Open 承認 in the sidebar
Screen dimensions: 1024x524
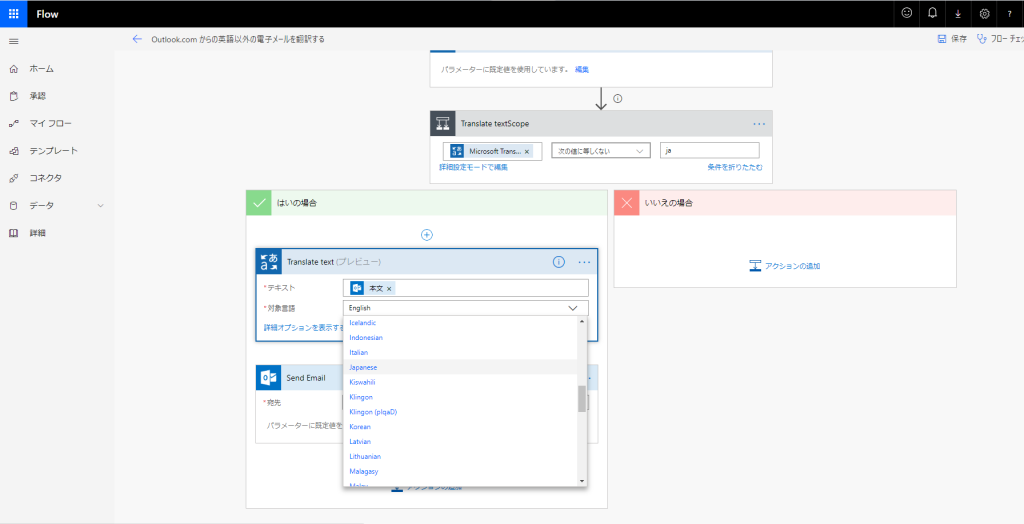click(37, 96)
